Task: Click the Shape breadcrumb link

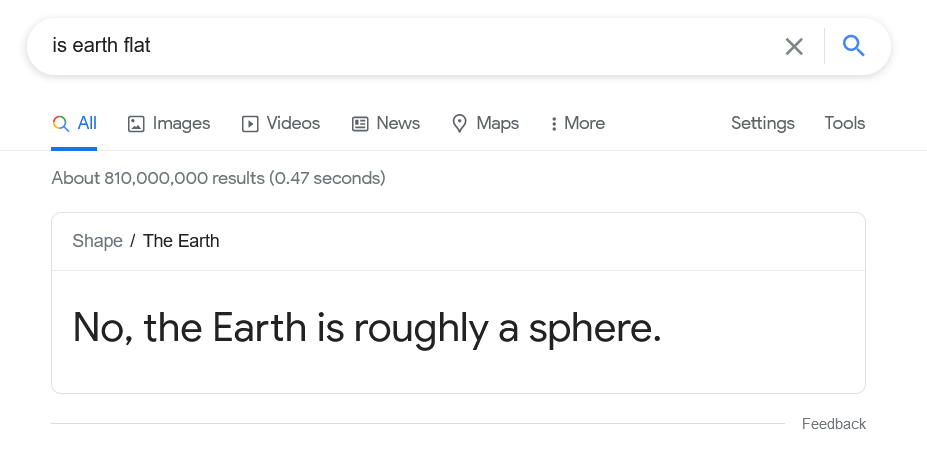Action: [x=98, y=241]
